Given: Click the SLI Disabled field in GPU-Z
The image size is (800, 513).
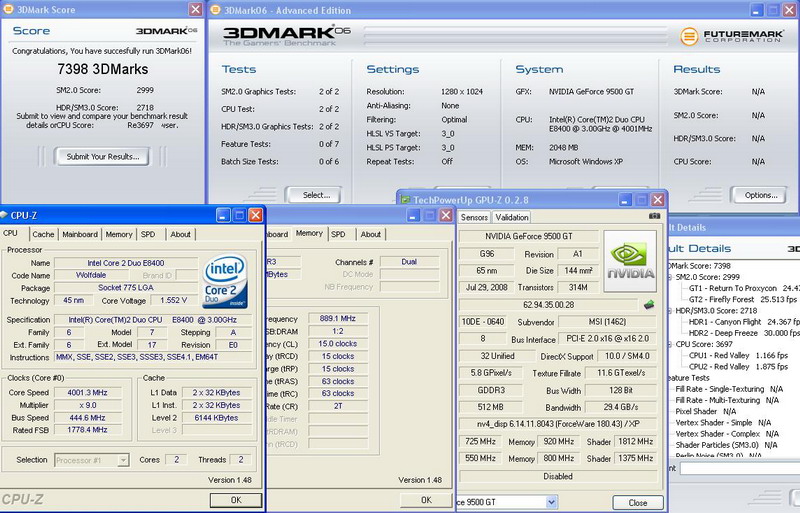Looking at the screenshot, I should point(558,476).
